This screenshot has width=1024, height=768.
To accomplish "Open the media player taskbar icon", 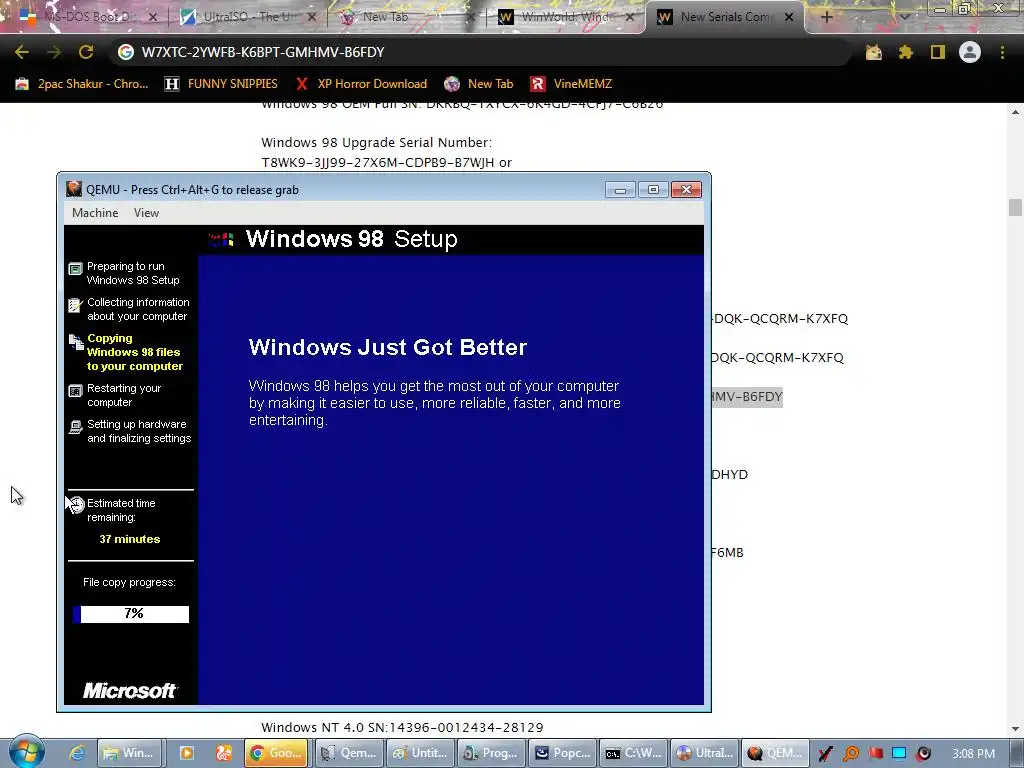I will pyautogui.click(x=187, y=753).
